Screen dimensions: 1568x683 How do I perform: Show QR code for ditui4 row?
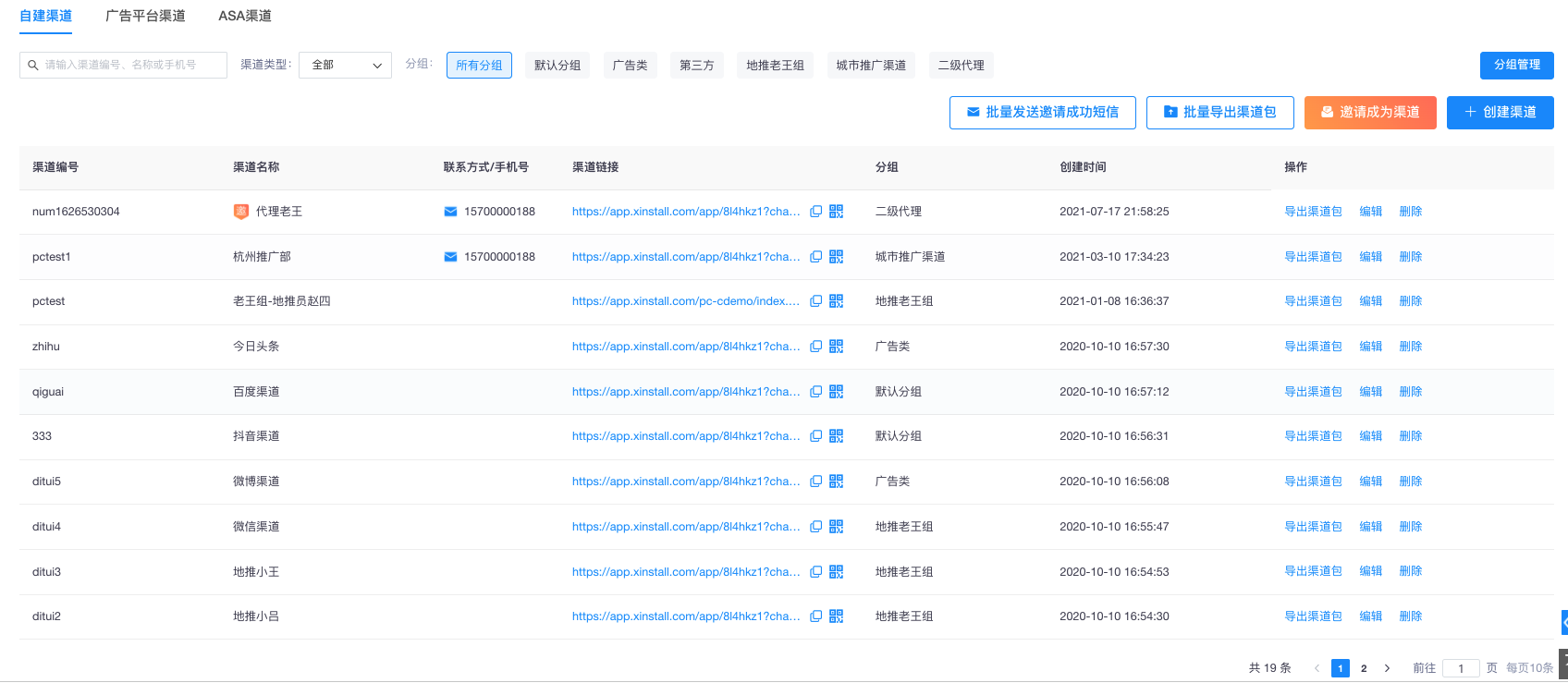(837, 527)
